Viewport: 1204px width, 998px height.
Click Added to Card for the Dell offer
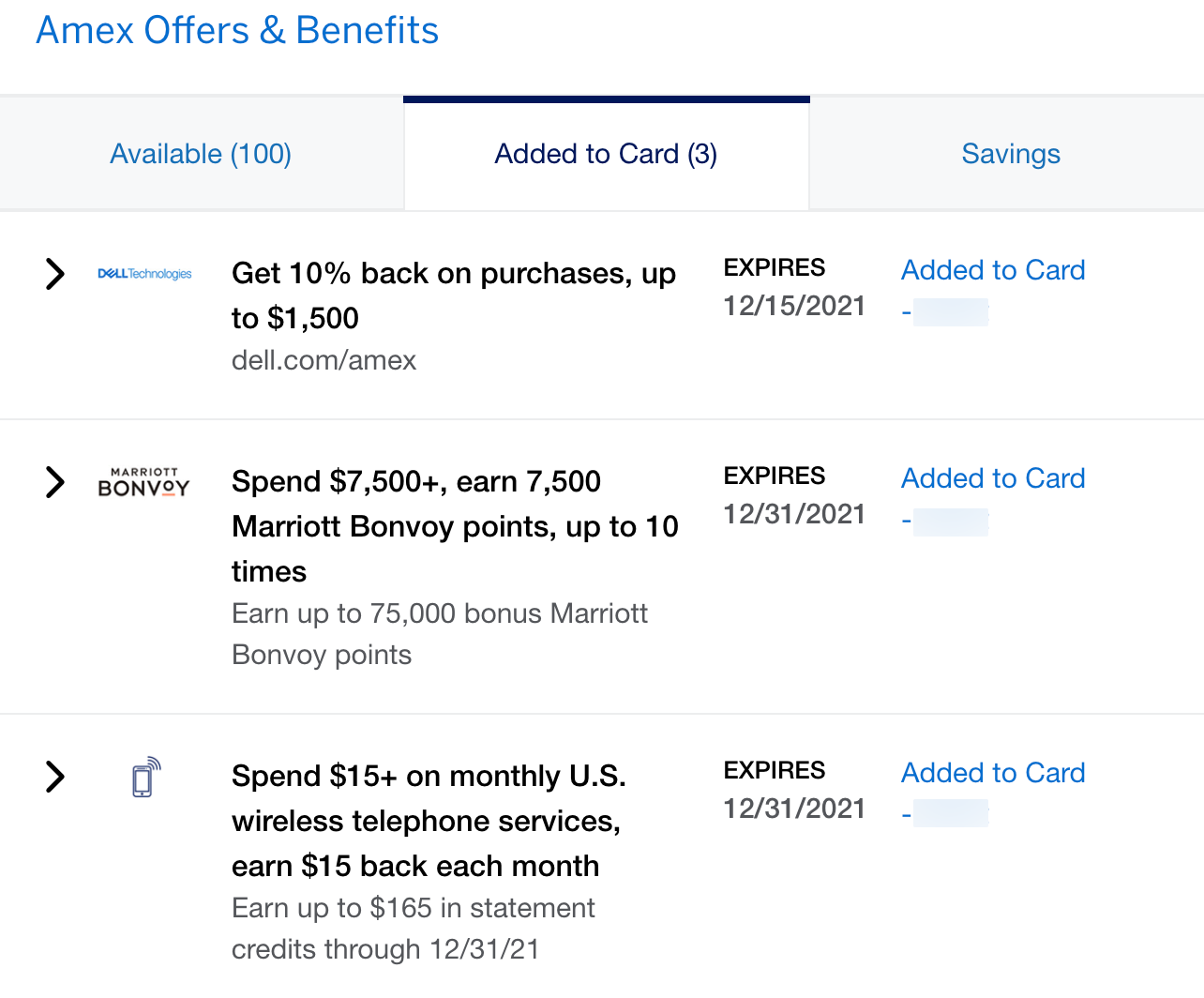pyautogui.click(x=993, y=270)
